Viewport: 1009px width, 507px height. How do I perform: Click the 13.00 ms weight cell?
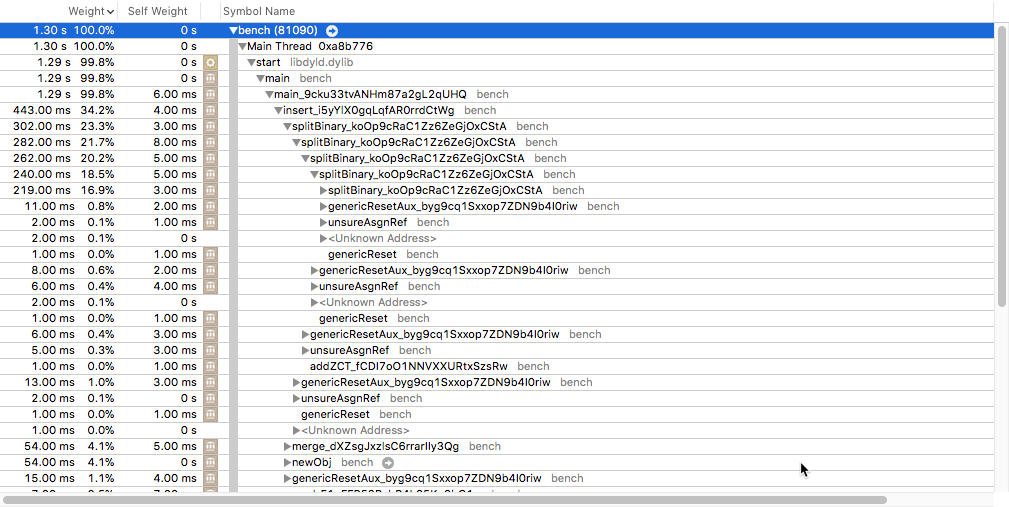pyautogui.click(x=50, y=382)
